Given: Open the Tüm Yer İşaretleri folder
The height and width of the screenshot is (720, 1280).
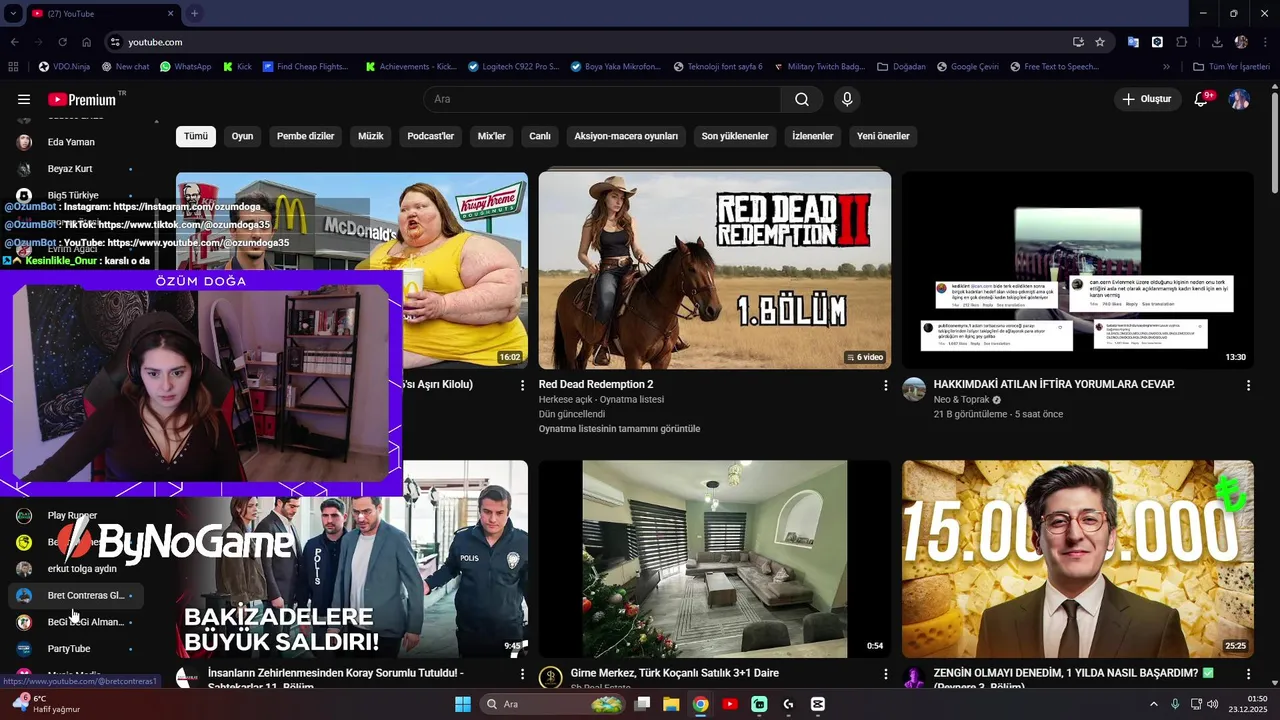Looking at the screenshot, I should click(x=1231, y=67).
